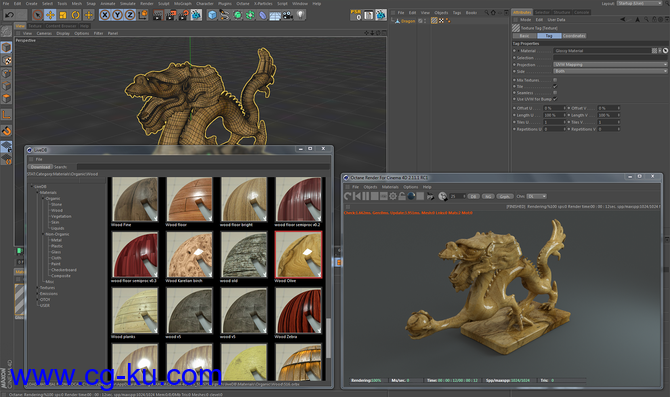Image resolution: width=670 pixels, height=397 pixels.
Task: Add a camera object from toolbar
Action: click(x=288, y=15)
